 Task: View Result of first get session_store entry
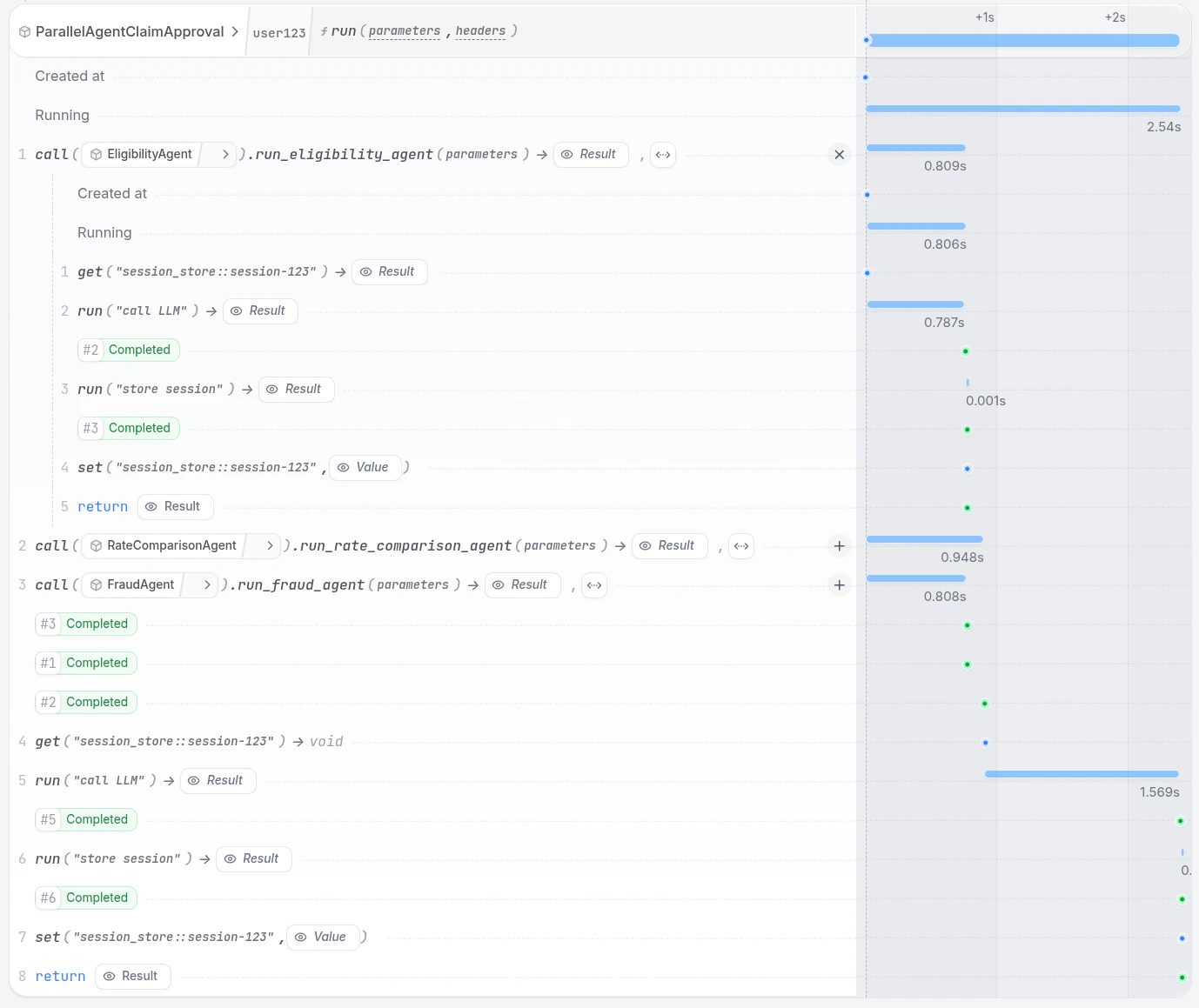(389, 271)
